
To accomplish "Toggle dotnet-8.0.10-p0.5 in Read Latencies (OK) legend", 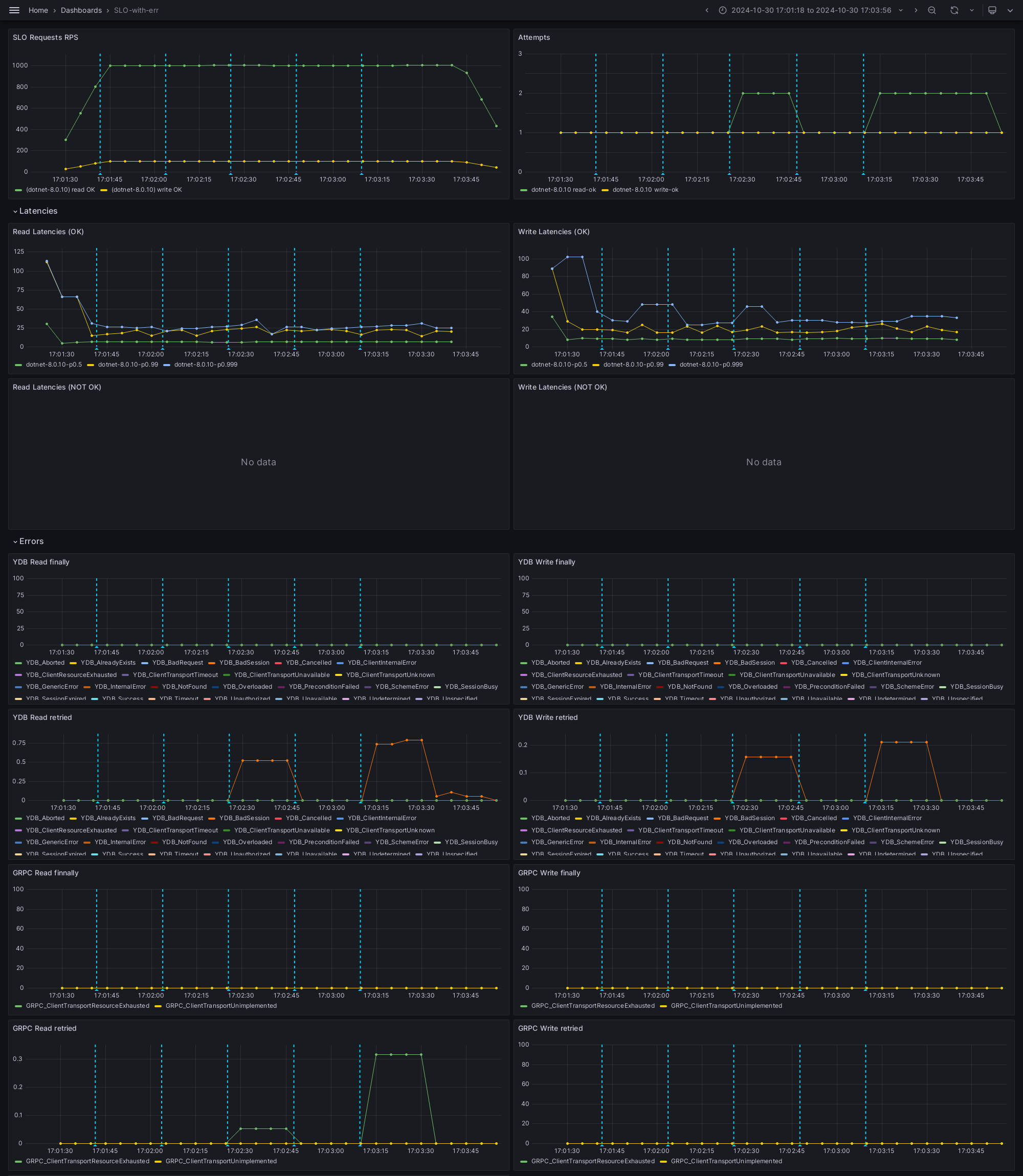I will [54, 365].
